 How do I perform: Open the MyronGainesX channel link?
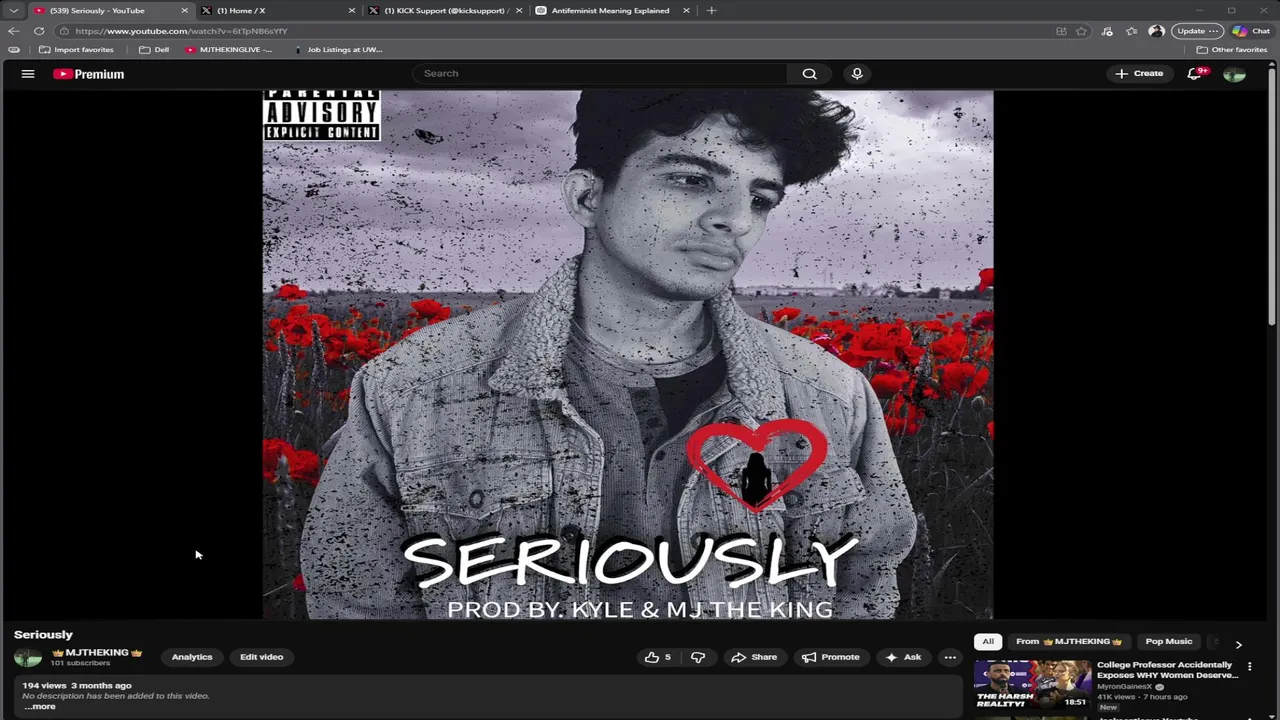(x=1125, y=687)
